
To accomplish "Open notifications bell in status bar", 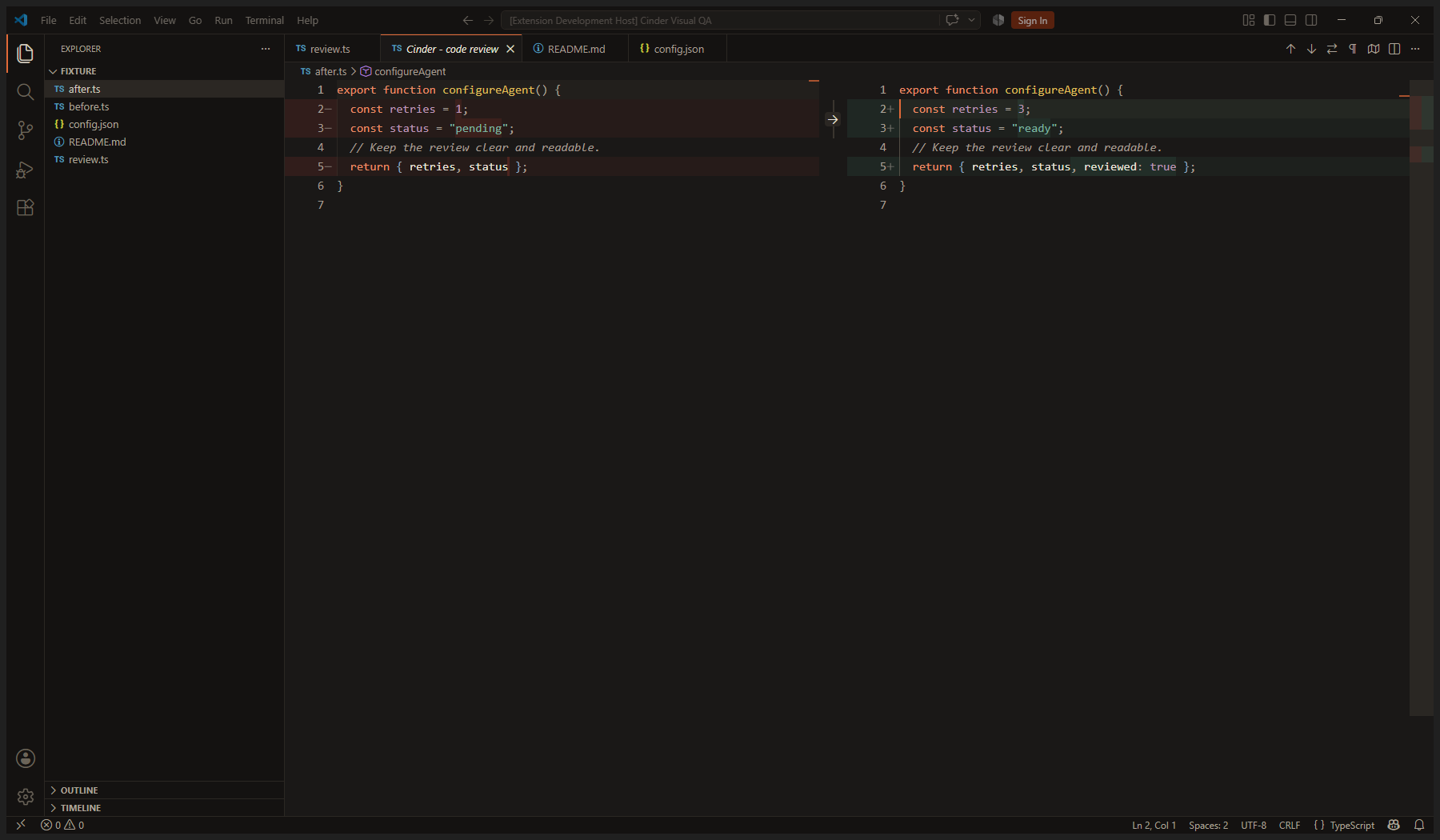I will [1419, 825].
